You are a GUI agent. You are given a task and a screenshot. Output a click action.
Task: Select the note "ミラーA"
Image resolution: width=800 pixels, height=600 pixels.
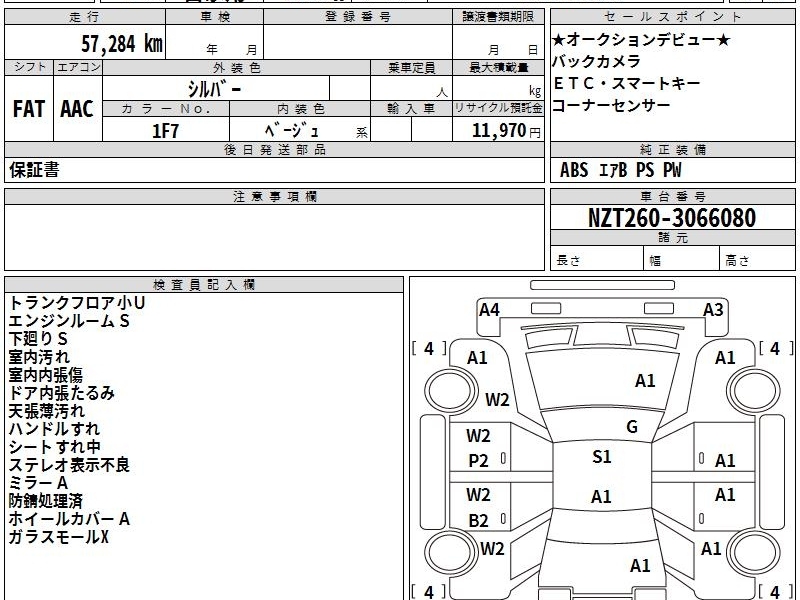click(x=38, y=483)
